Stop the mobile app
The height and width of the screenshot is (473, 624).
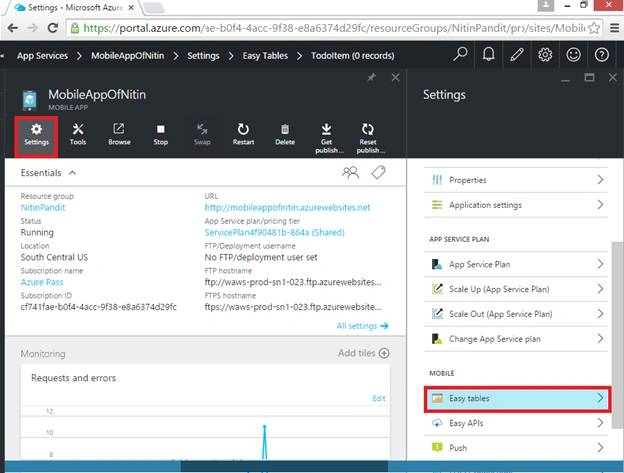click(160, 134)
